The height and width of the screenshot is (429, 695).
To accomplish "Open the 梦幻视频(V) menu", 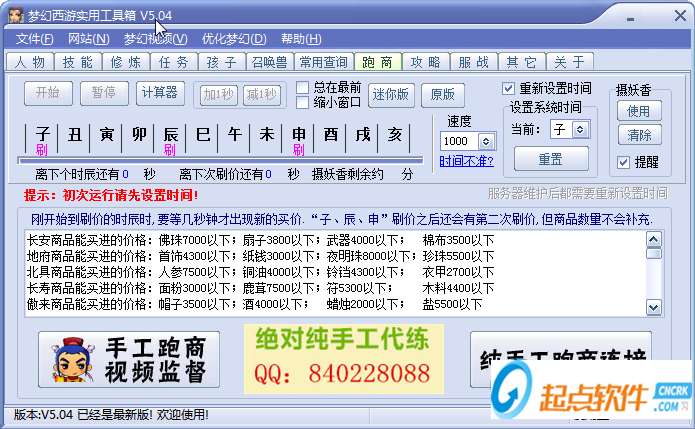I will (x=156, y=39).
